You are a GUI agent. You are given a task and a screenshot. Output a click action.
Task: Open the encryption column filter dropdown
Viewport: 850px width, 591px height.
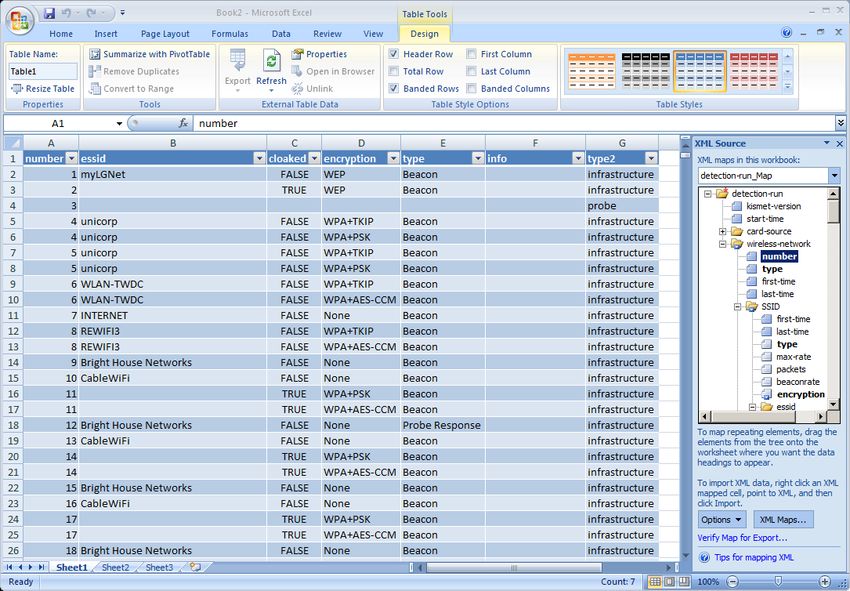(x=393, y=158)
